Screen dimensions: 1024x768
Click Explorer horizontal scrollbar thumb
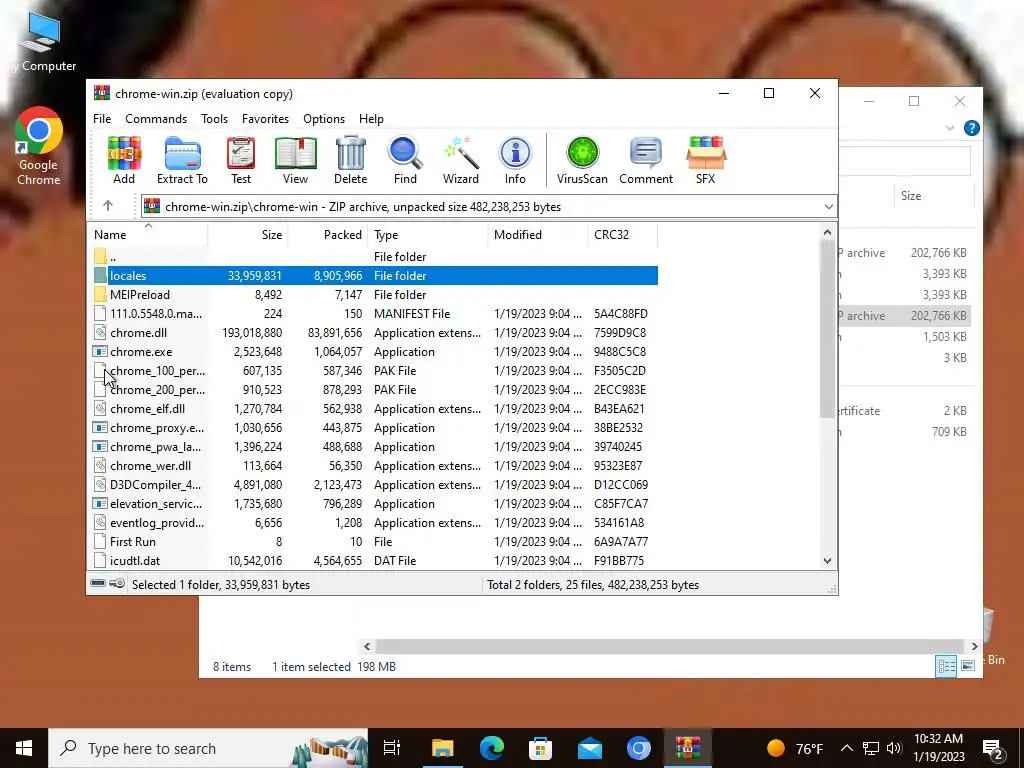(669, 646)
